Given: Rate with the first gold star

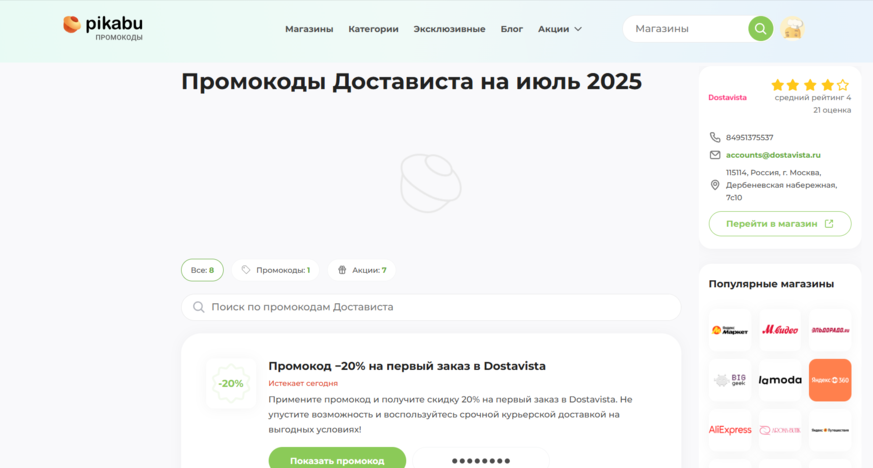Looking at the screenshot, I should coord(777,85).
